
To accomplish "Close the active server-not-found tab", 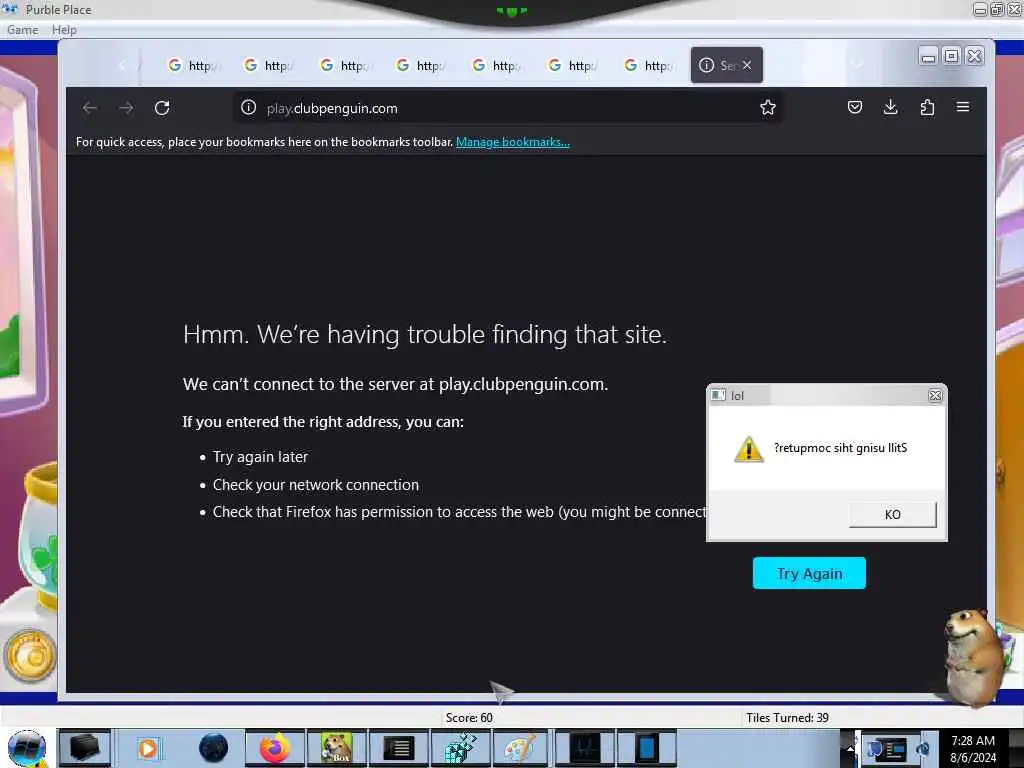I will pos(746,65).
